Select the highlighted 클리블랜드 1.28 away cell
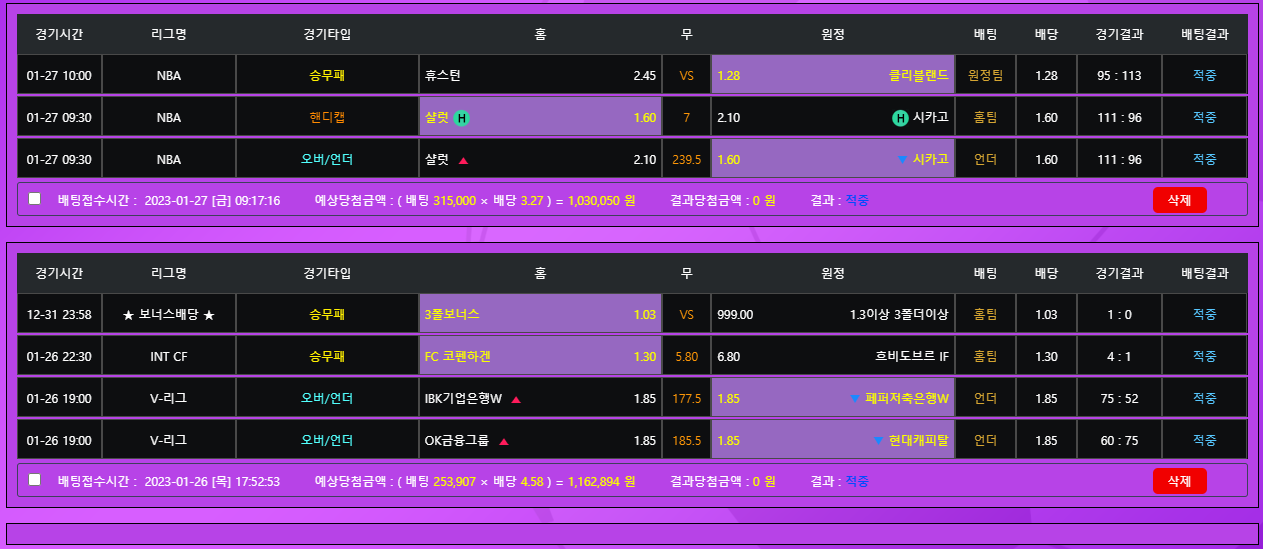The image size is (1263, 549). click(832, 75)
